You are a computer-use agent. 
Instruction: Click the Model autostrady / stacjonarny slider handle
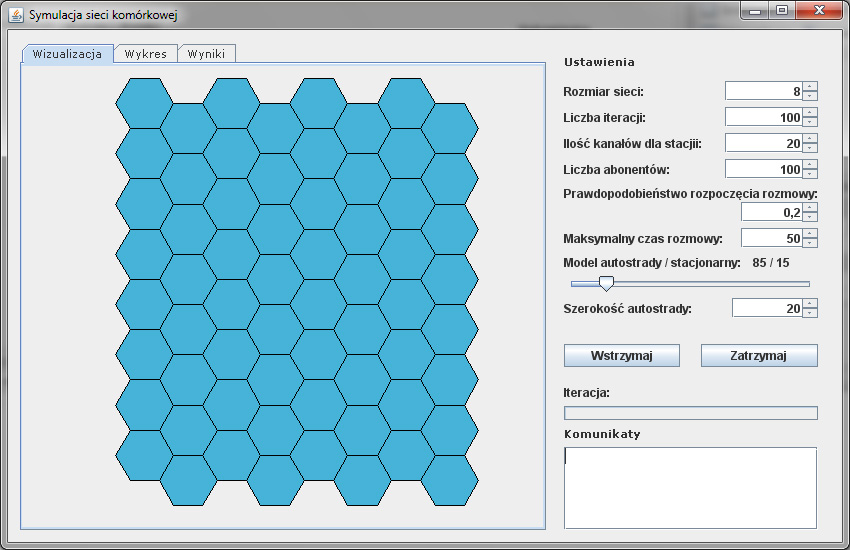pyautogui.click(x=606, y=284)
